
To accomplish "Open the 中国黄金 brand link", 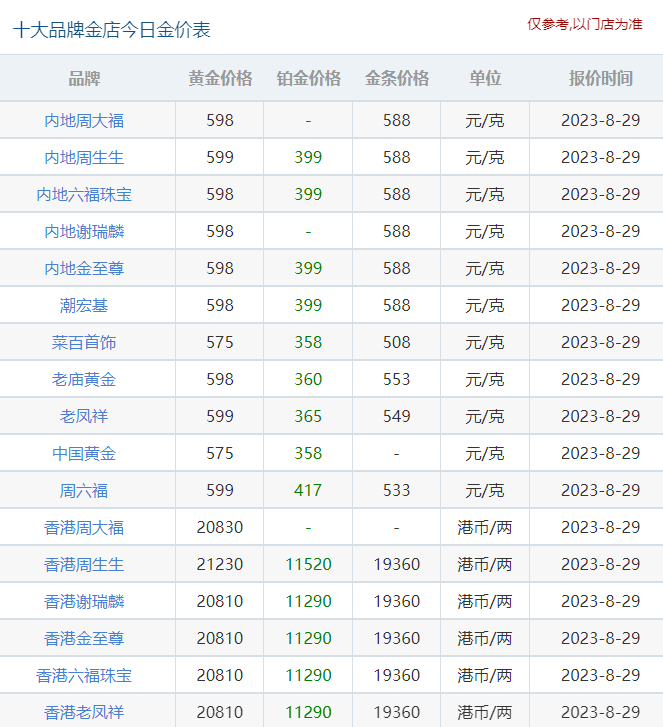I will [84, 453].
